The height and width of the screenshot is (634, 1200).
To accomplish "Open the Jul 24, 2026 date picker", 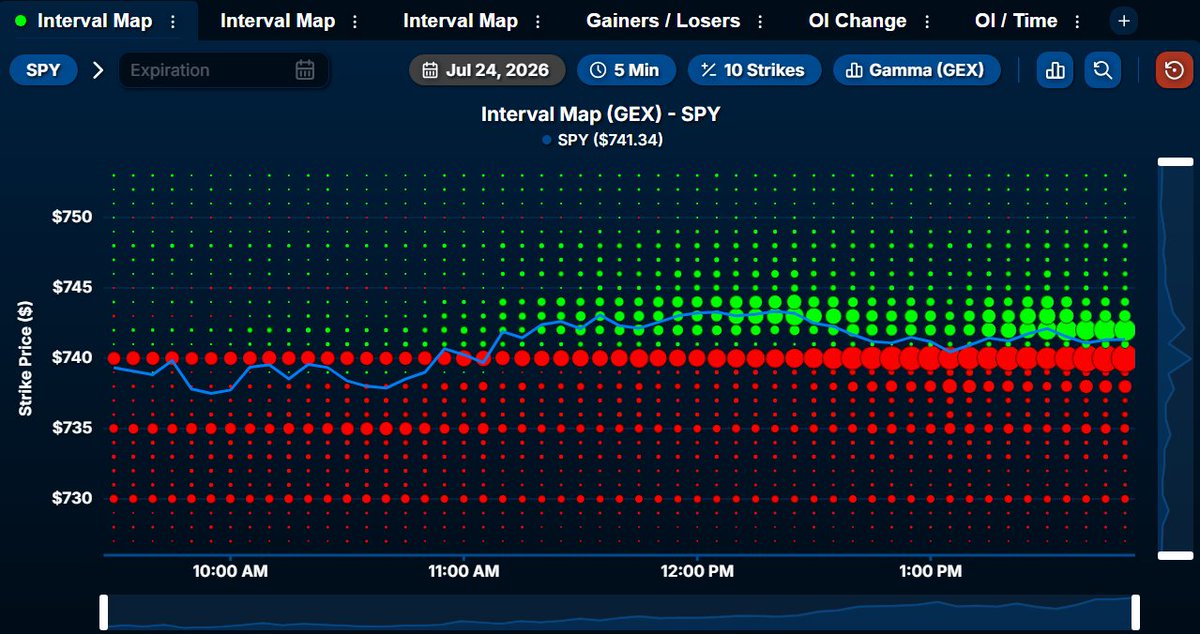I will coord(487,70).
